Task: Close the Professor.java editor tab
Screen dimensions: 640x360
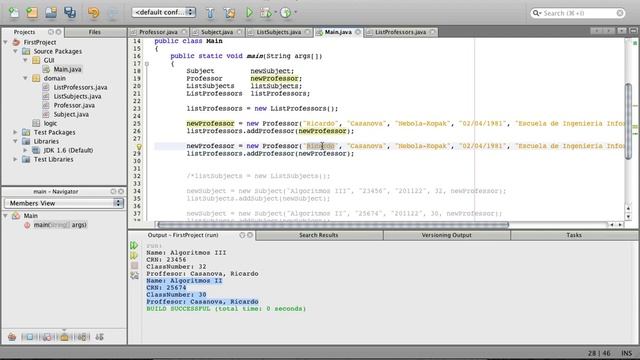Action: tap(184, 32)
